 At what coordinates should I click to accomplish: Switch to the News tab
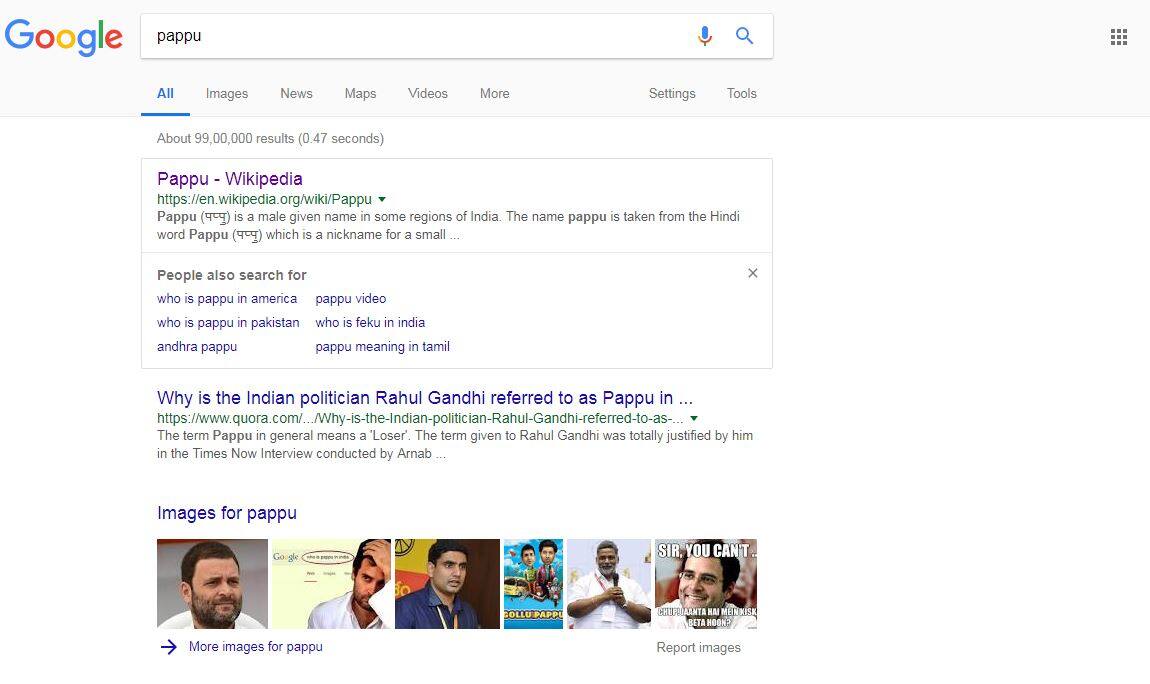point(296,93)
